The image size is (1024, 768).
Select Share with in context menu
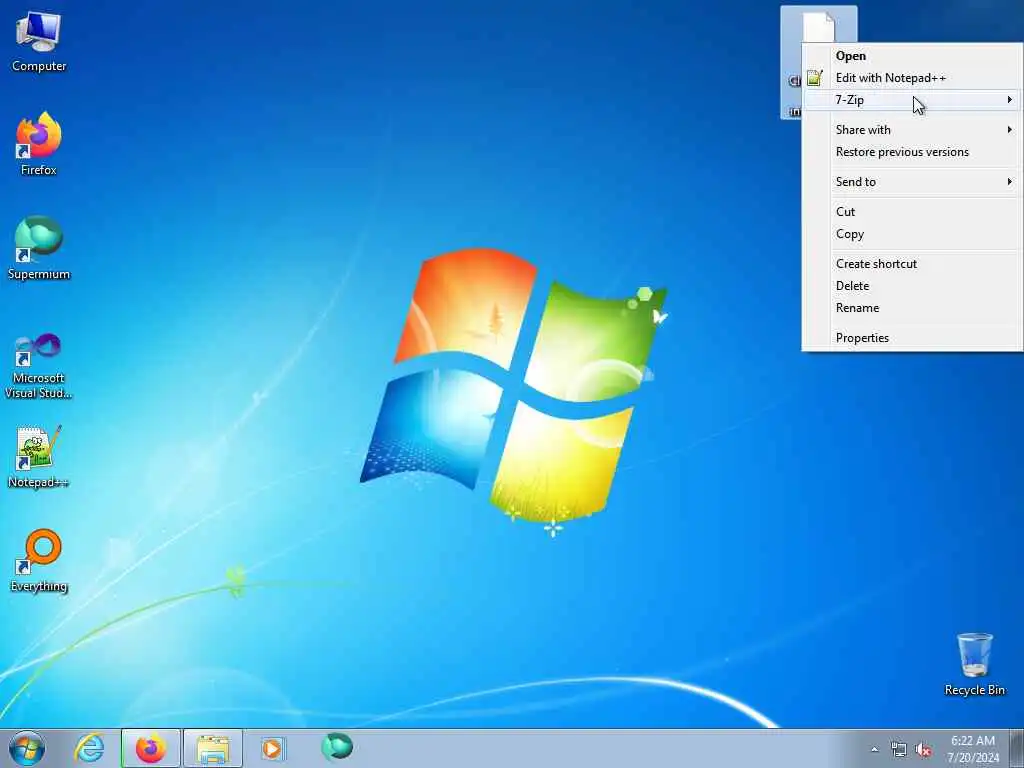tap(912, 130)
